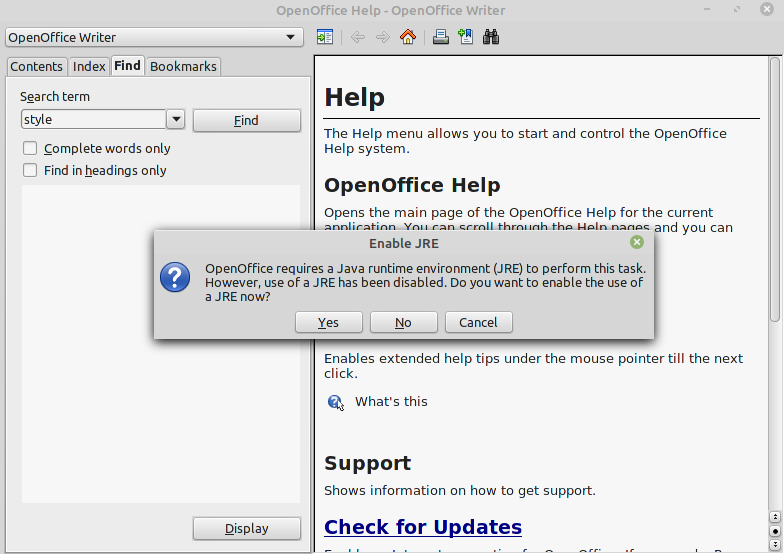This screenshot has width=784, height=554.
Task: Click the Forward arrow in help toolbar
Action: pos(382,37)
